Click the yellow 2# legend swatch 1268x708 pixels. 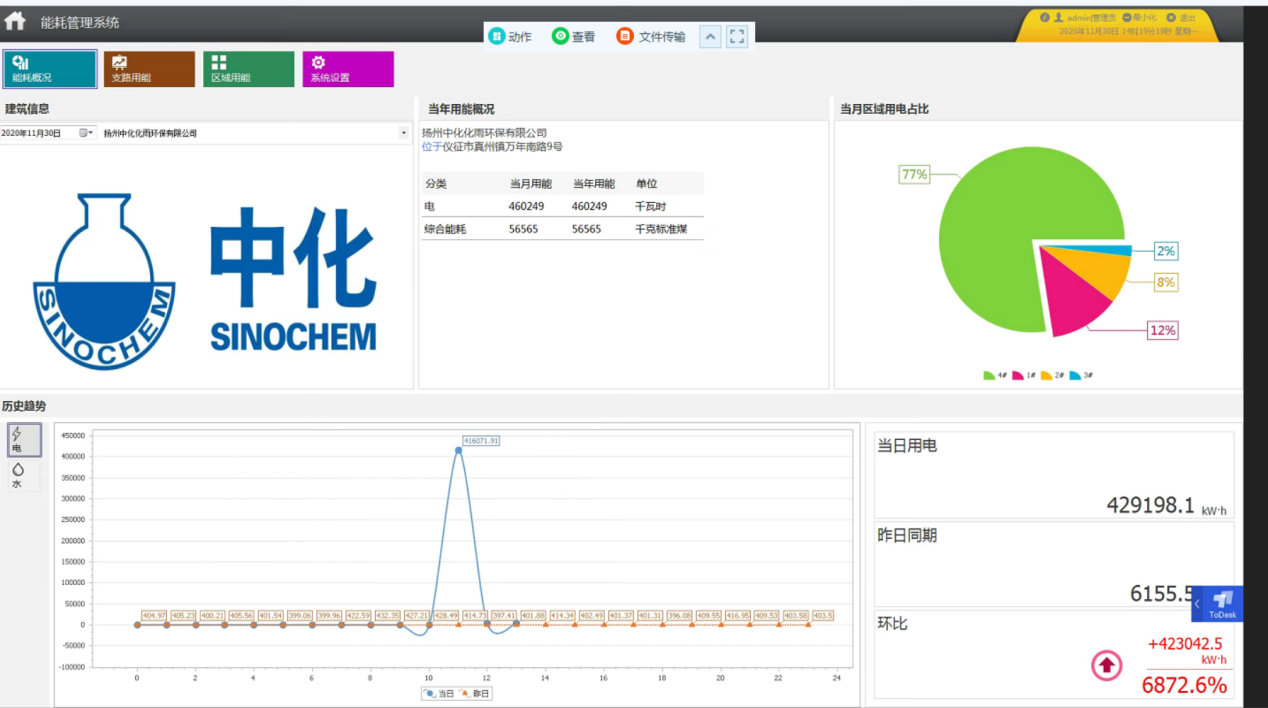tap(1046, 376)
